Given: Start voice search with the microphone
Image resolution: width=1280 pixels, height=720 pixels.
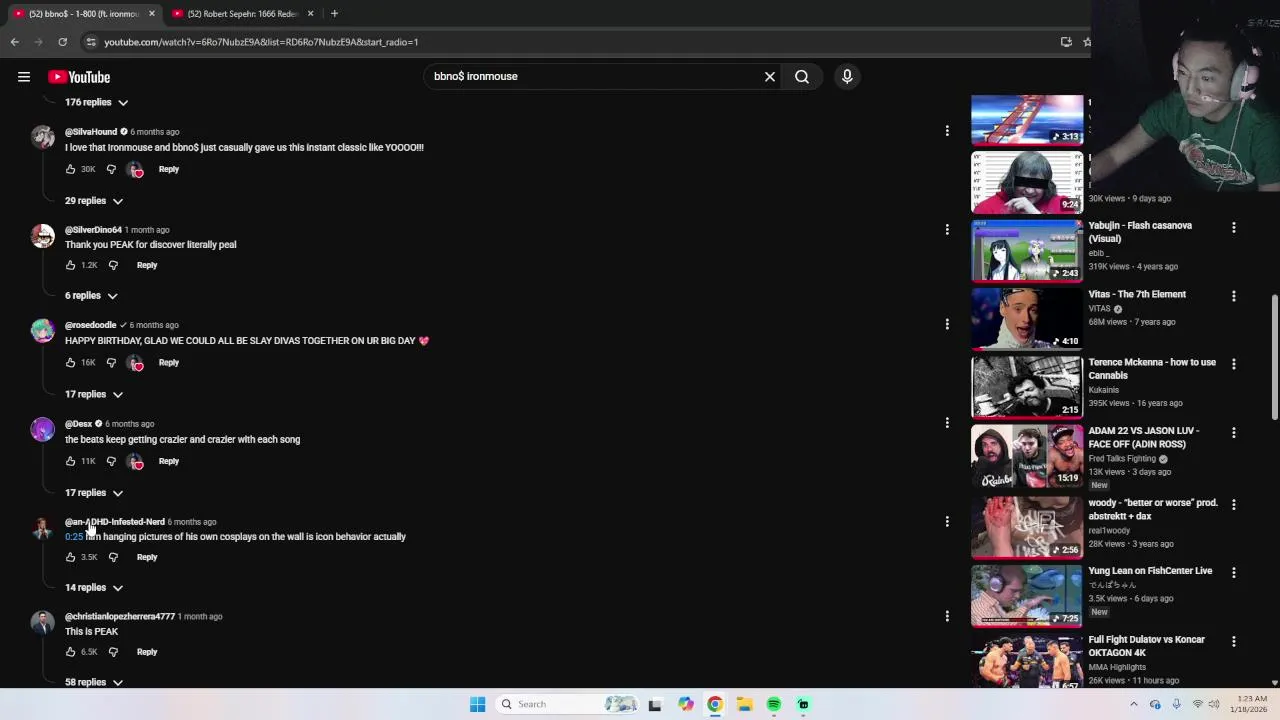Looking at the screenshot, I should click(x=847, y=77).
